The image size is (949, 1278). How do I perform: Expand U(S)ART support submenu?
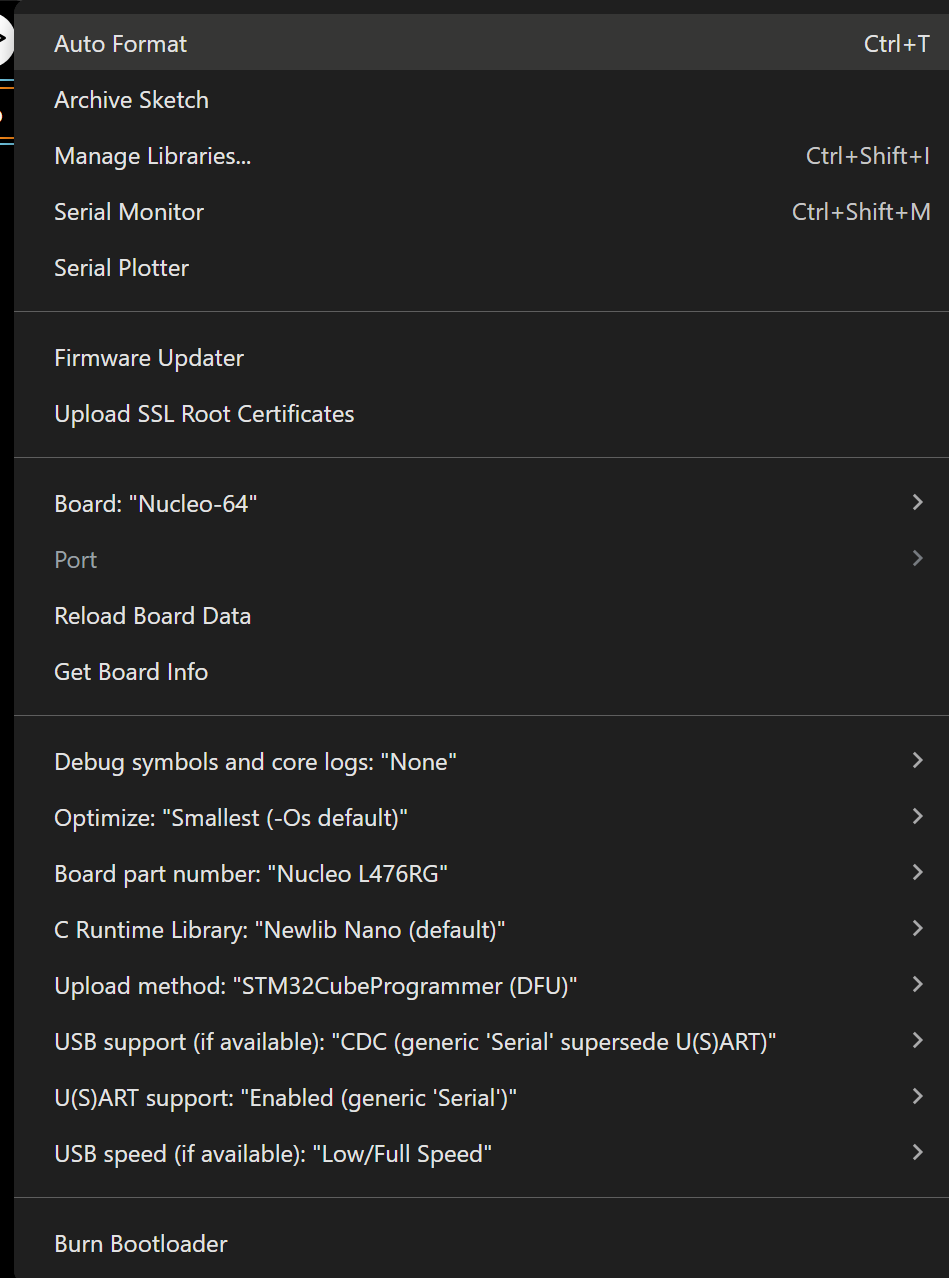click(285, 1098)
